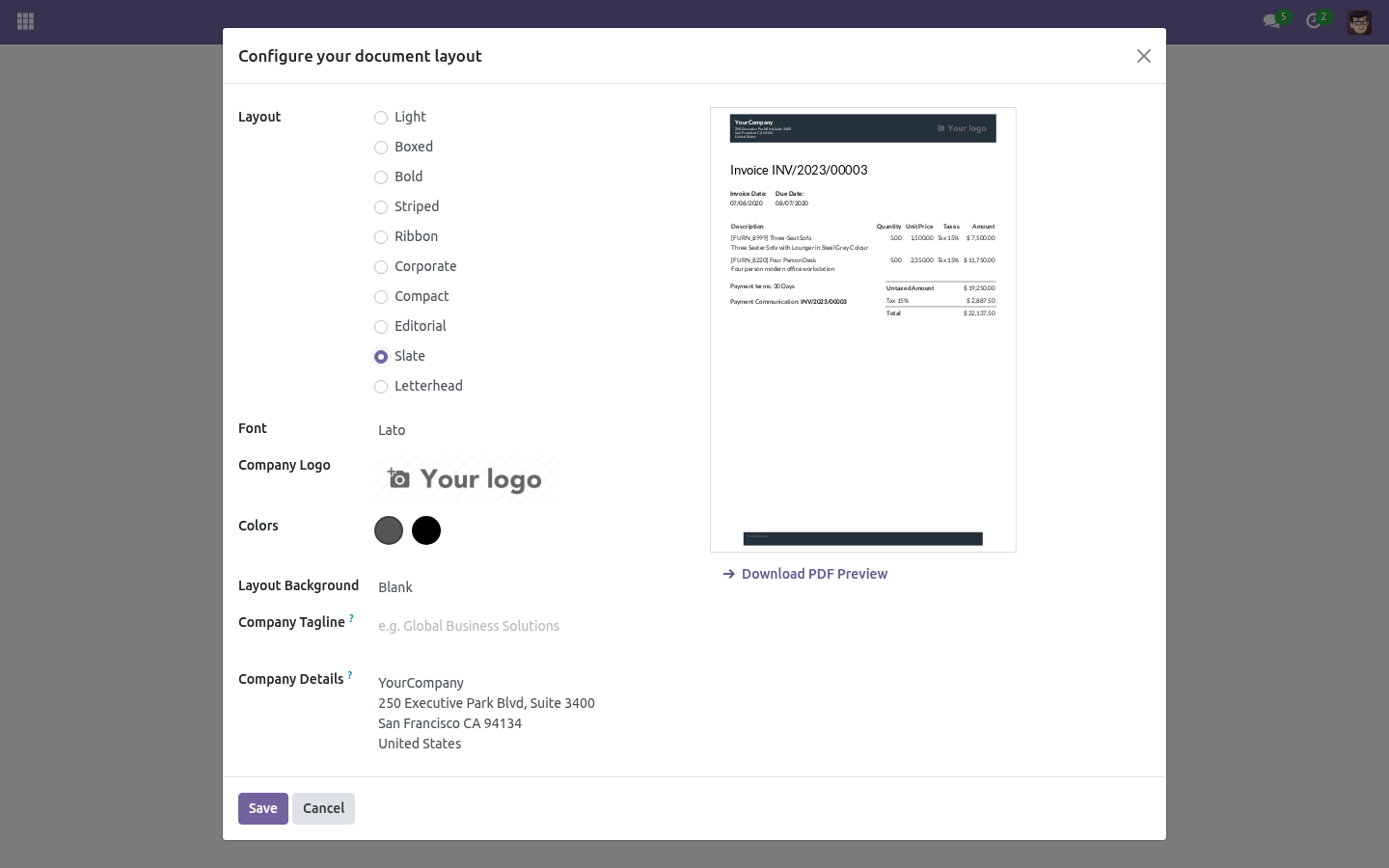Click the arrow icon beside Download PDF Preview
1389x868 pixels.
pos(729,574)
